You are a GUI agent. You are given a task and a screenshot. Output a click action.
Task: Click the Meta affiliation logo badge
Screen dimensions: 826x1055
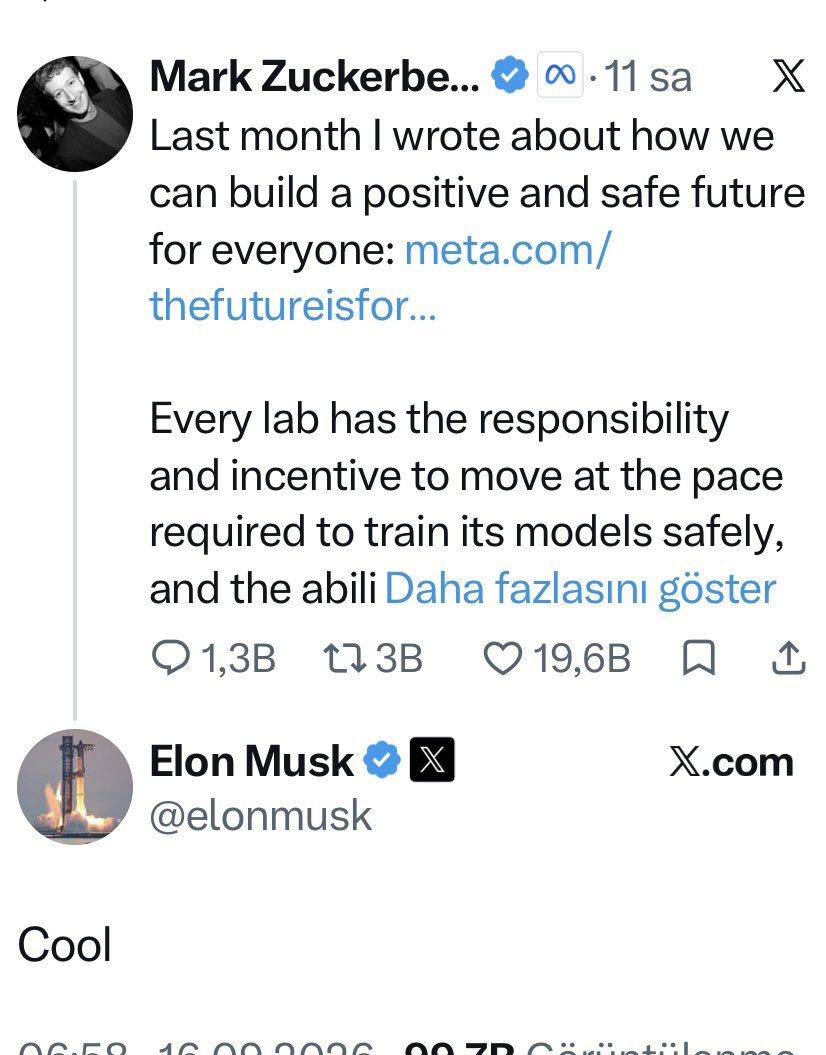pos(560,75)
